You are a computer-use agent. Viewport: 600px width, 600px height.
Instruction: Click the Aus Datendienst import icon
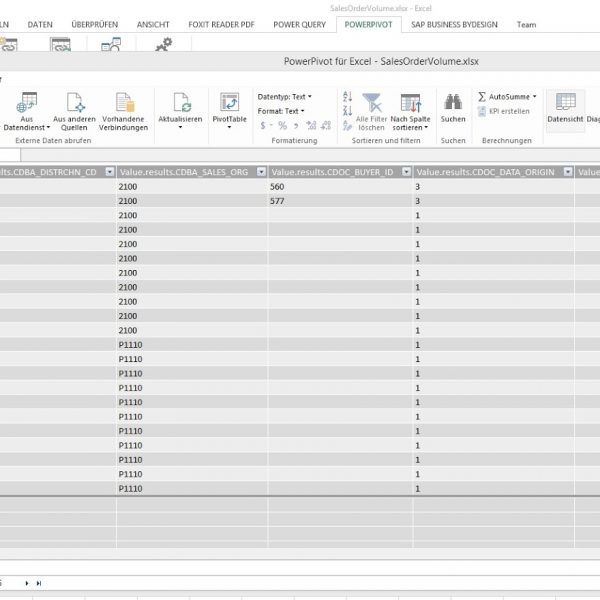point(27,104)
